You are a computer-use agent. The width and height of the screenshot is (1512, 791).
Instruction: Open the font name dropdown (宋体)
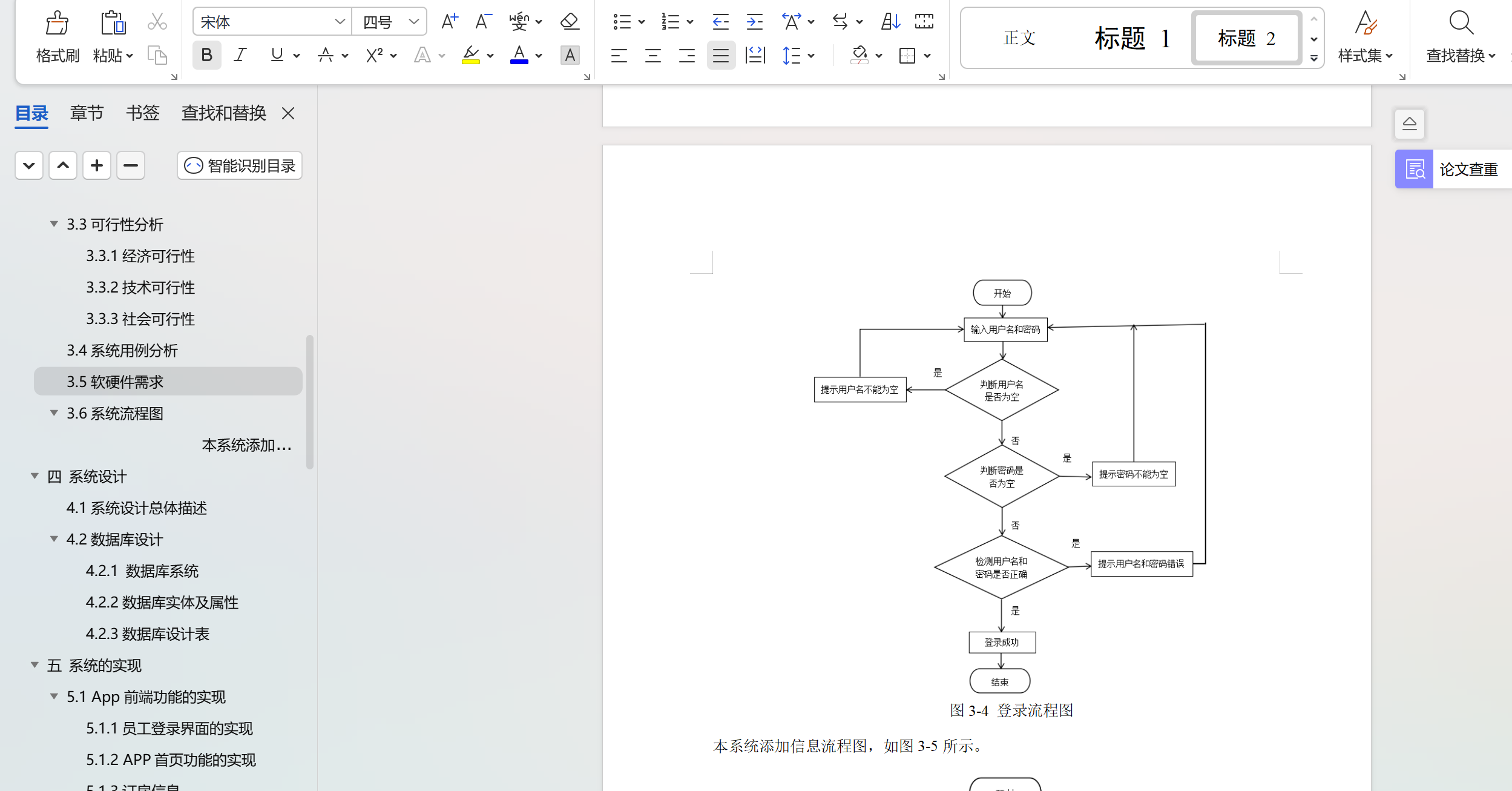(340, 22)
